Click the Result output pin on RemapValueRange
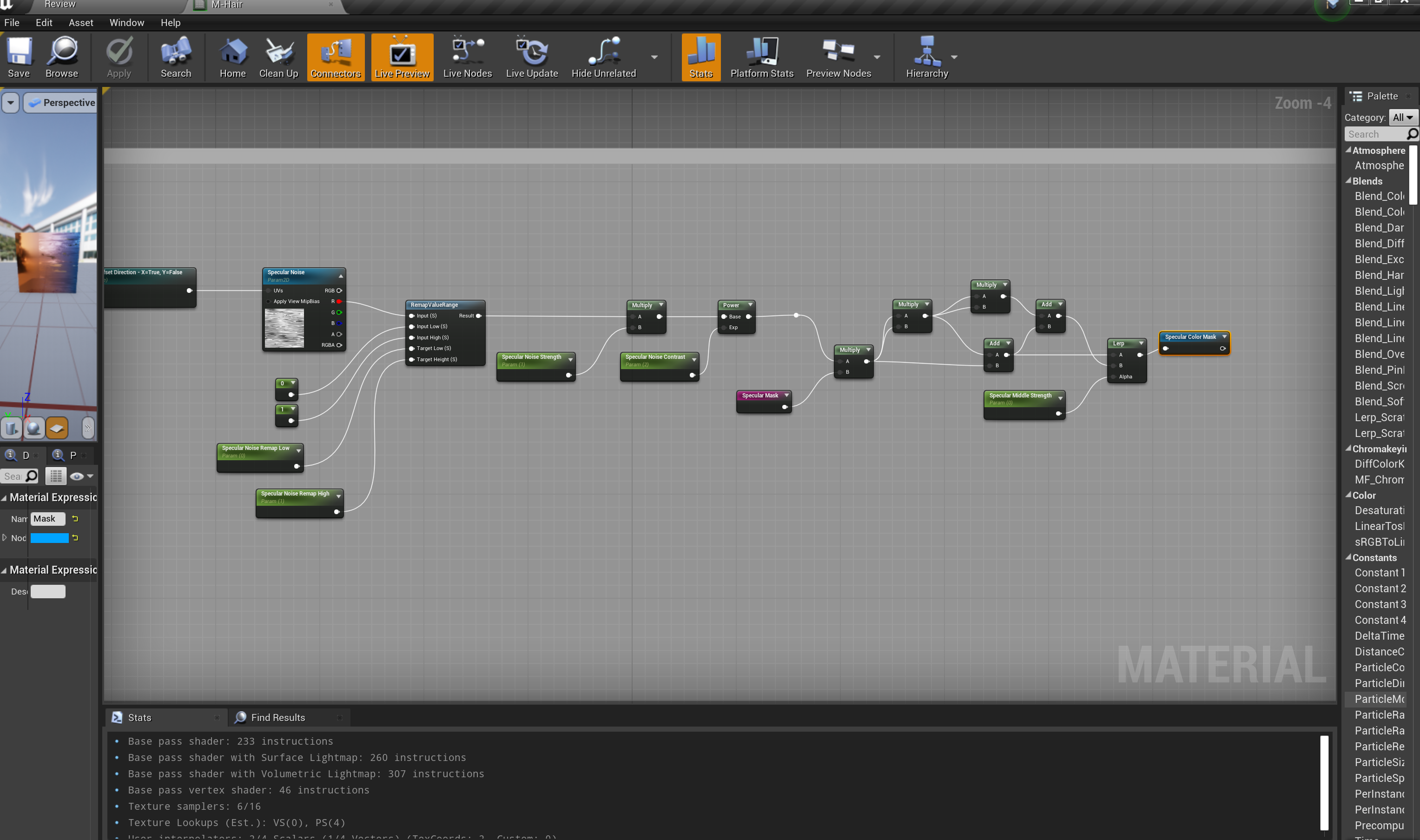Image resolution: width=1420 pixels, height=840 pixels. click(x=478, y=316)
